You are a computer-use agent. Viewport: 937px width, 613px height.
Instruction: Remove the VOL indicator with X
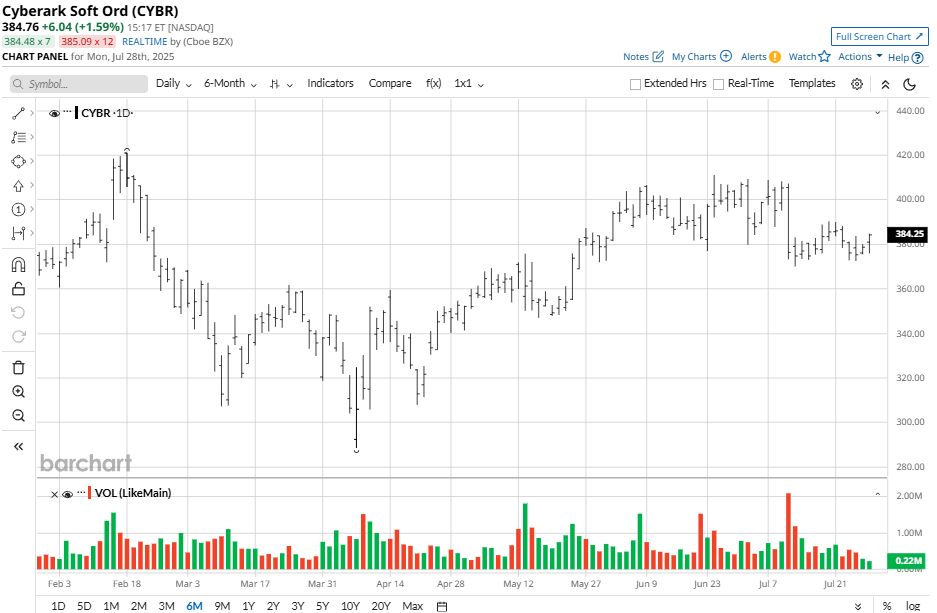point(54,494)
